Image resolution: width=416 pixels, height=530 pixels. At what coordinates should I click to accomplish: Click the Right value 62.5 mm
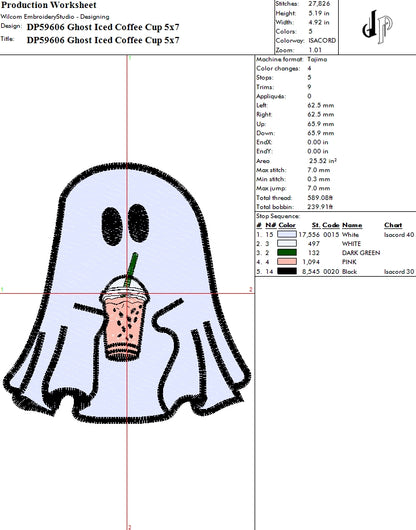coord(321,115)
